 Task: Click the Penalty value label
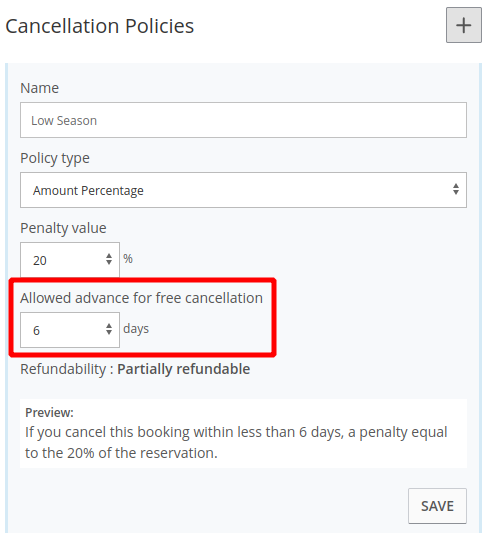coord(63,228)
